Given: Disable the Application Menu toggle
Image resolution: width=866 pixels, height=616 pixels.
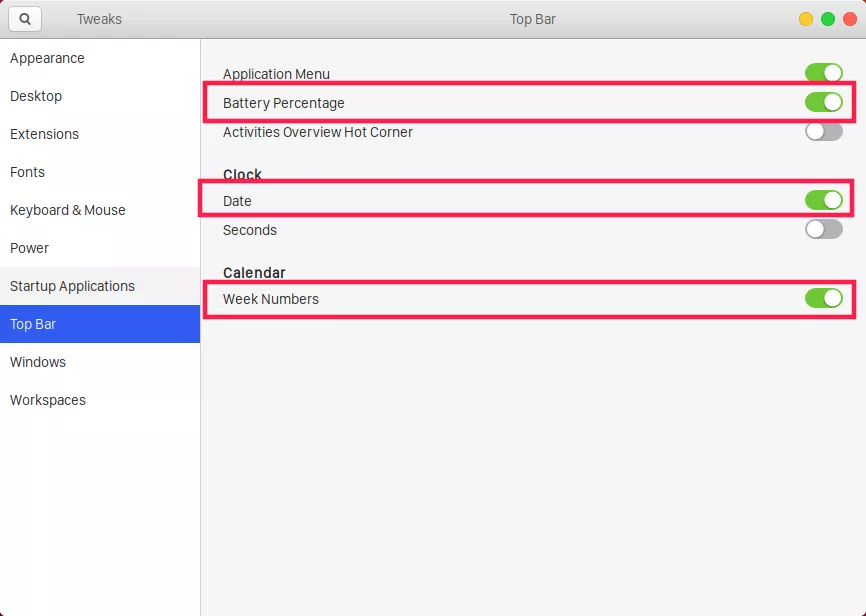Looking at the screenshot, I should [824, 73].
